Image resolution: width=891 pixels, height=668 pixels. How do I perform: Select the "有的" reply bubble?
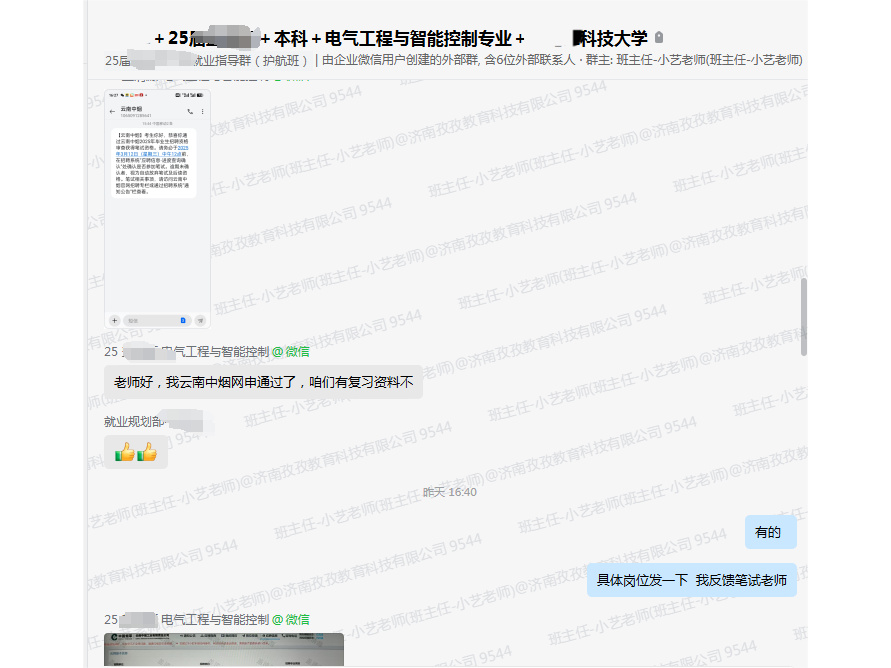tap(771, 532)
